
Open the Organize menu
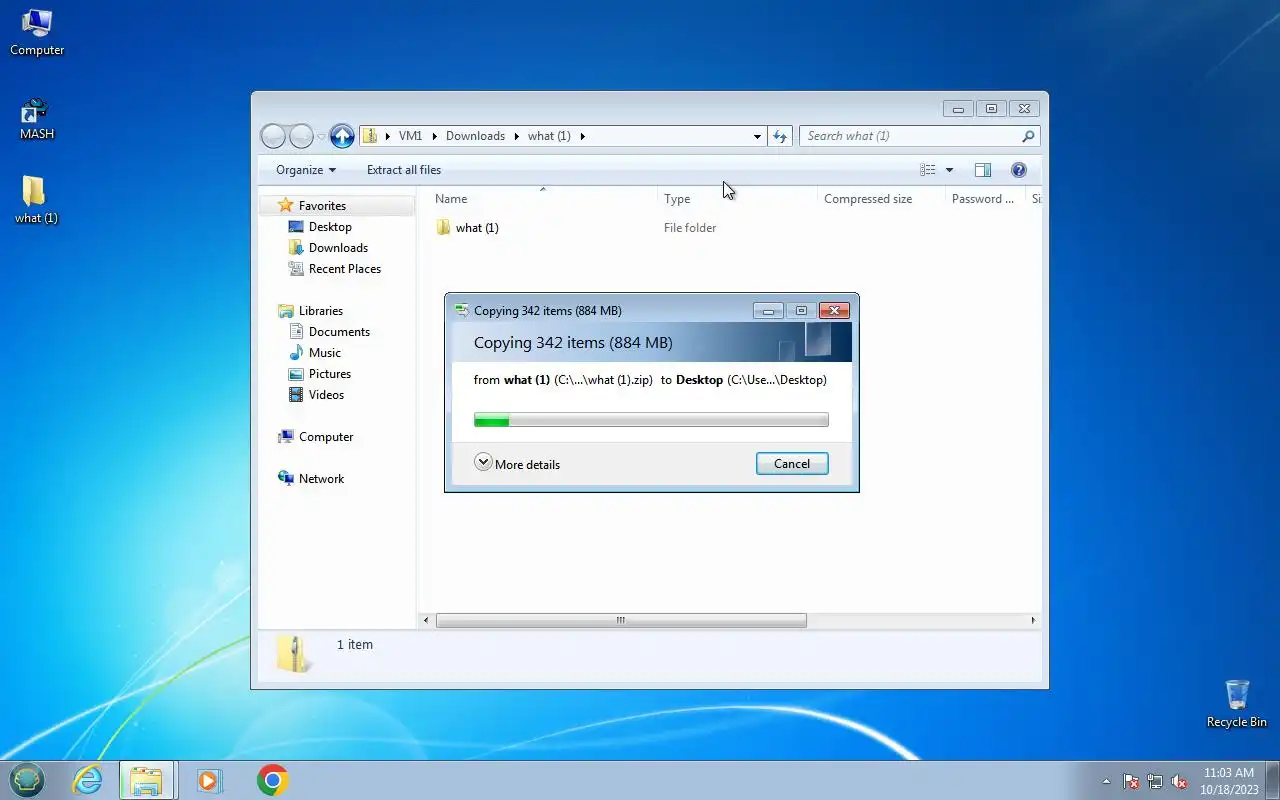306,170
